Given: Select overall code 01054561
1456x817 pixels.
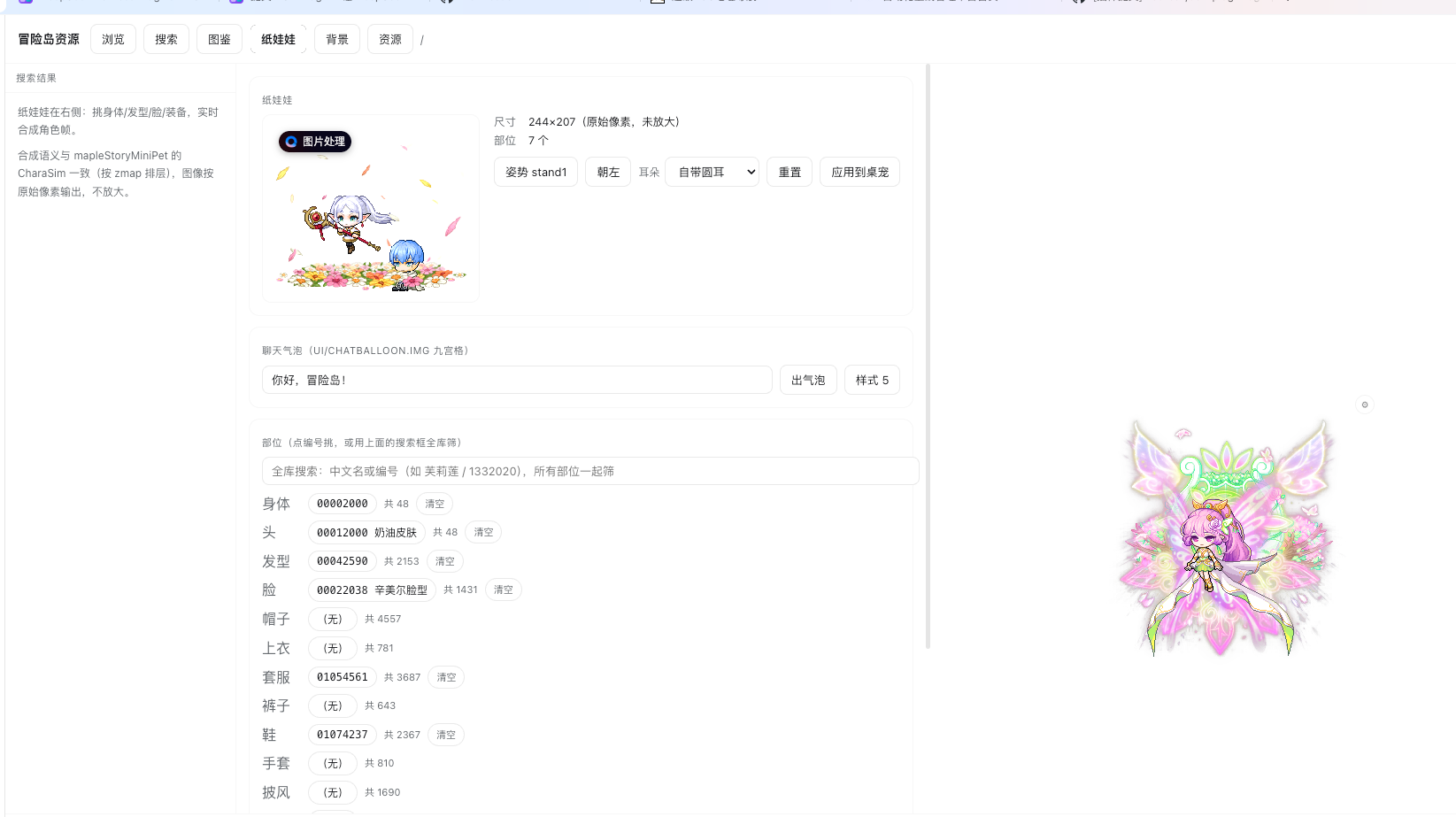Looking at the screenshot, I should (x=343, y=677).
